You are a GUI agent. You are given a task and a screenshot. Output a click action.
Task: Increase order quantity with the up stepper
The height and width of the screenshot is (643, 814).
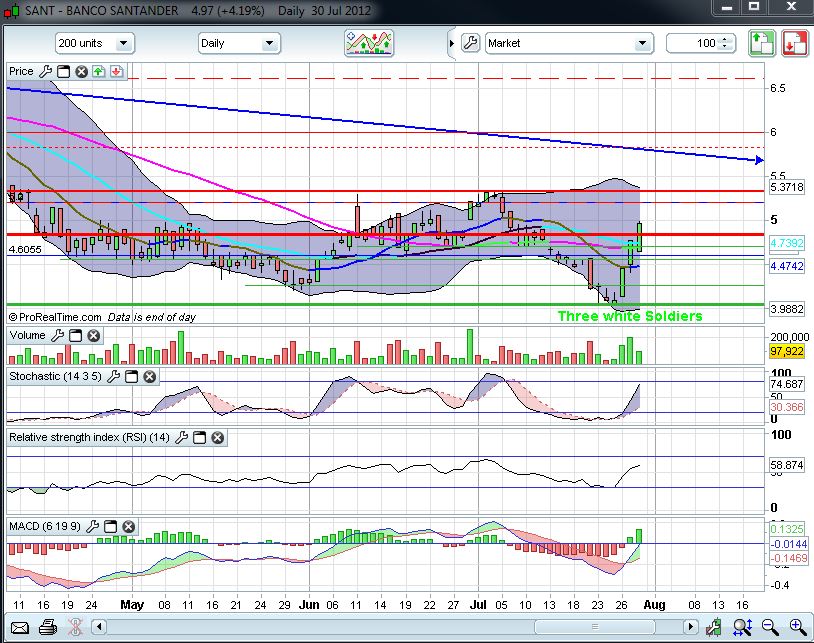pos(726,39)
